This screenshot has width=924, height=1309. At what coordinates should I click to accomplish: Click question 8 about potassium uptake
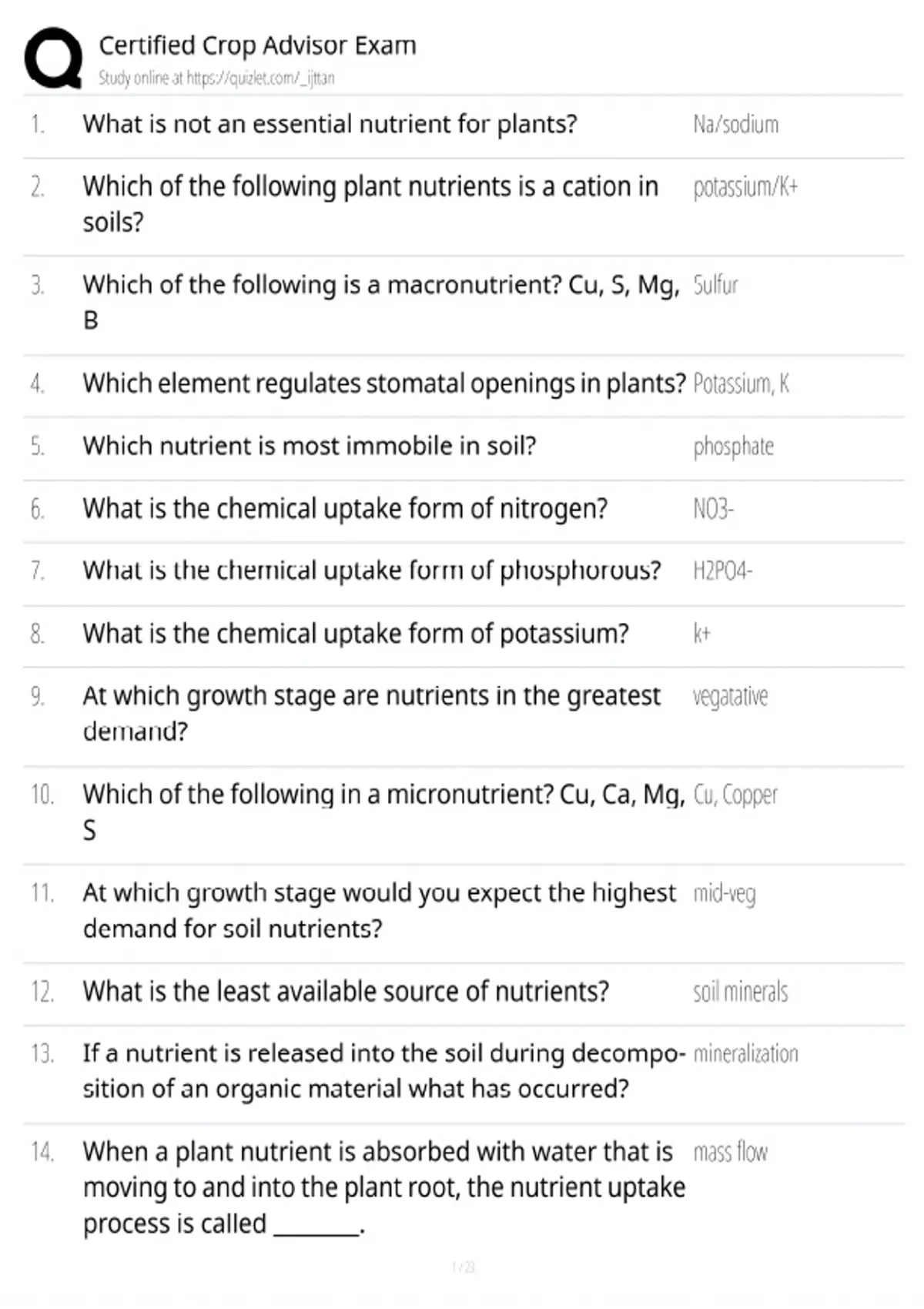click(x=356, y=634)
